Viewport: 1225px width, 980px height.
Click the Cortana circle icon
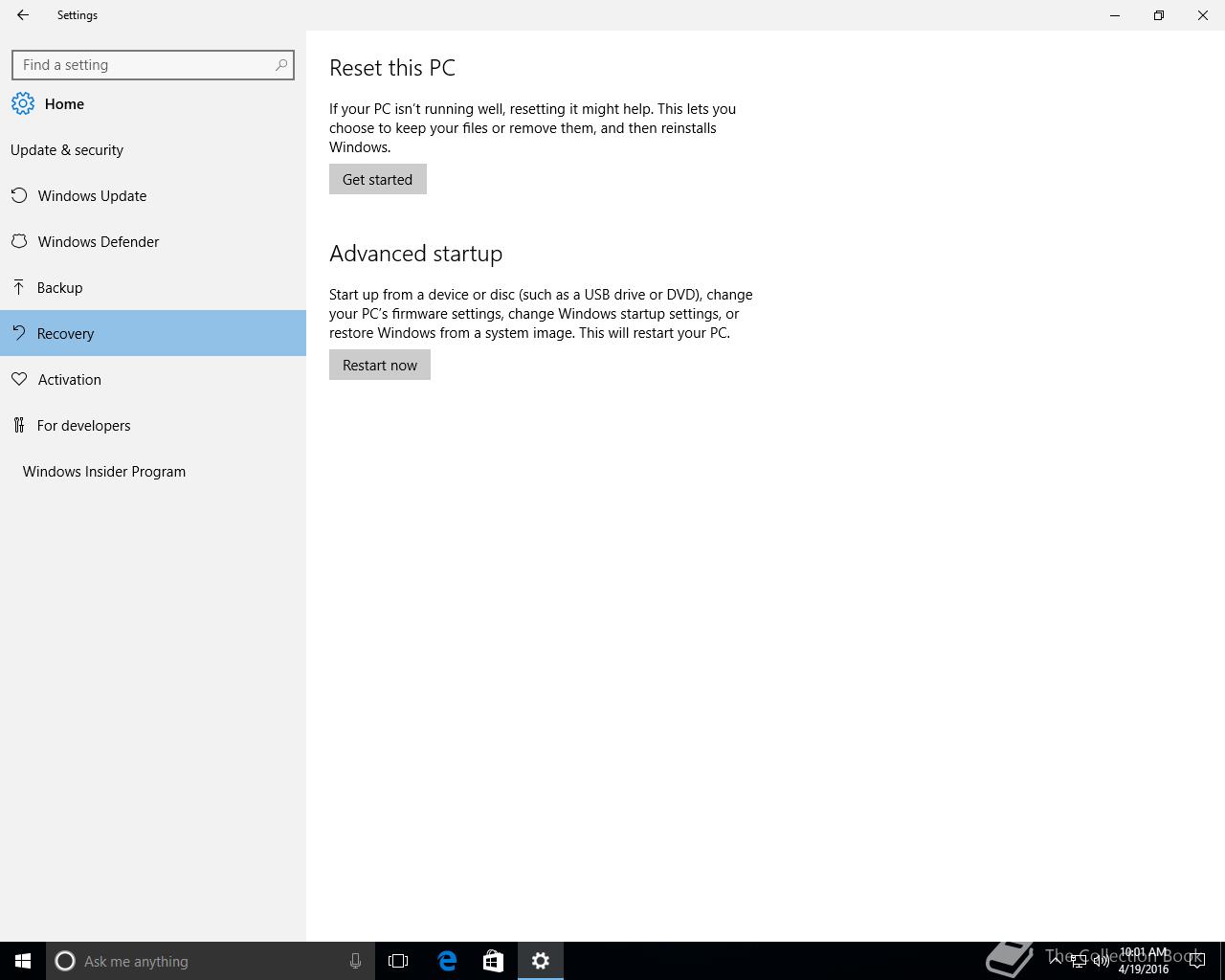65,961
